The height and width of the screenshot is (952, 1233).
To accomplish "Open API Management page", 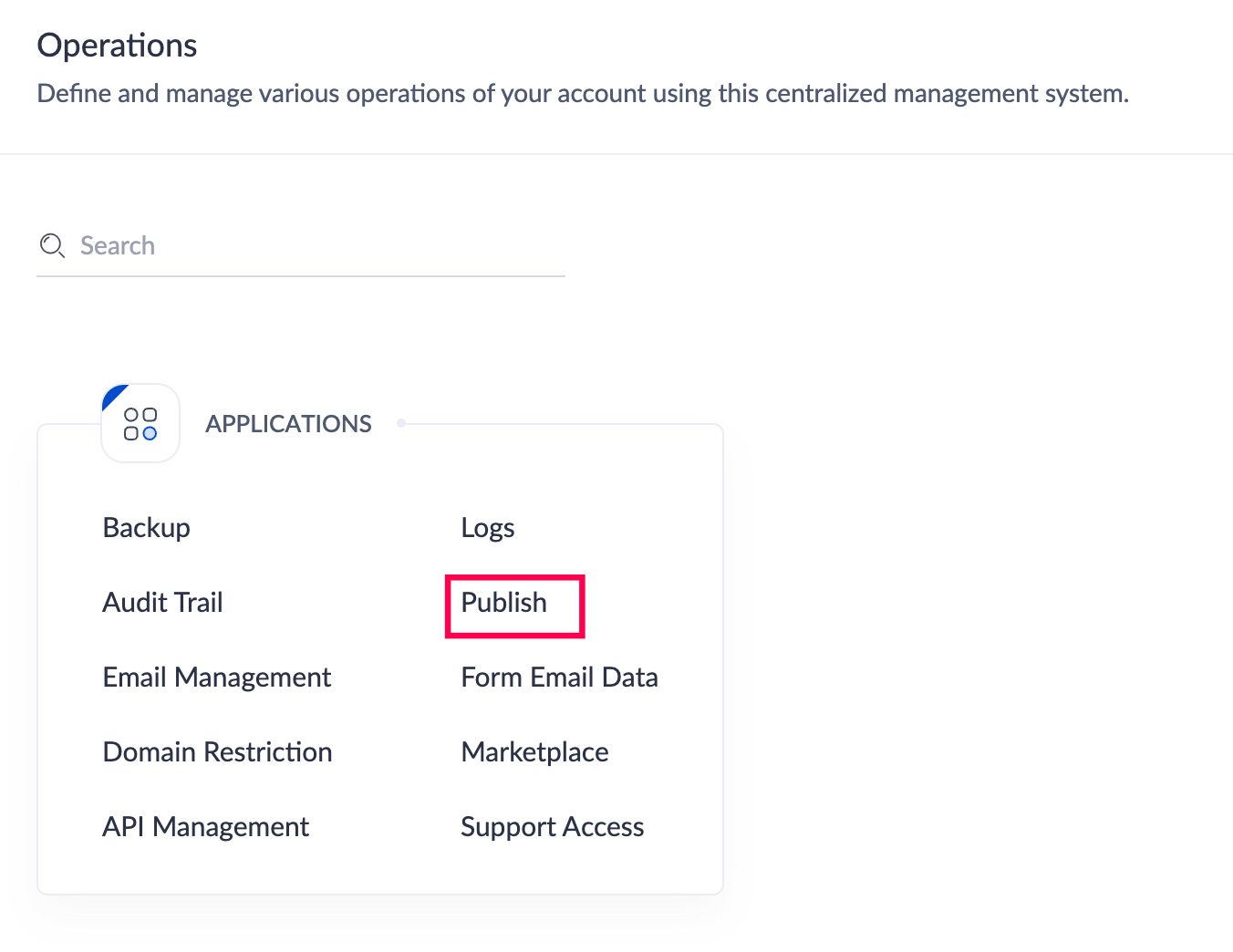I will [206, 827].
